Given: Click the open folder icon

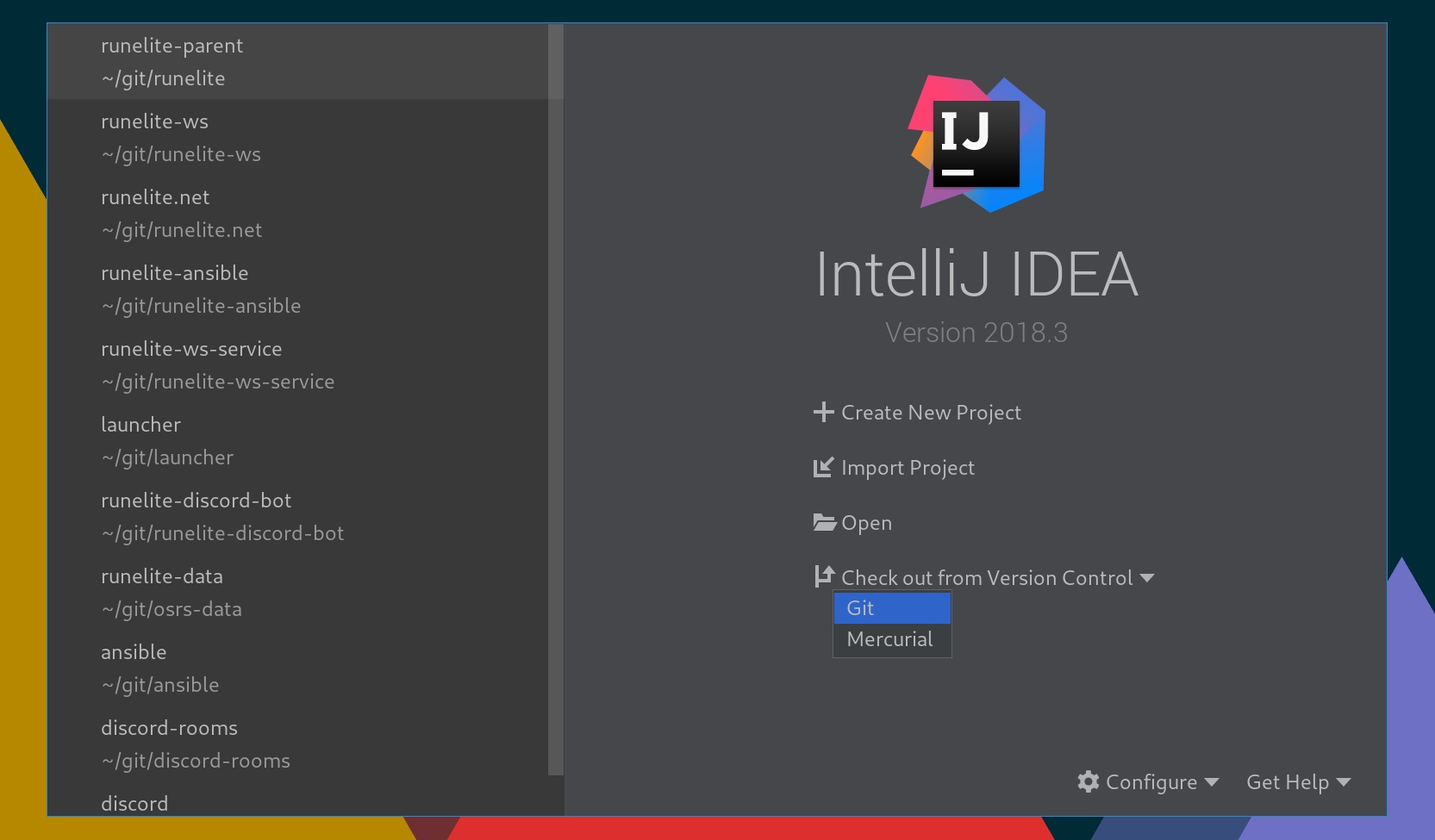Looking at the screenshot, I should click(825, 522).
